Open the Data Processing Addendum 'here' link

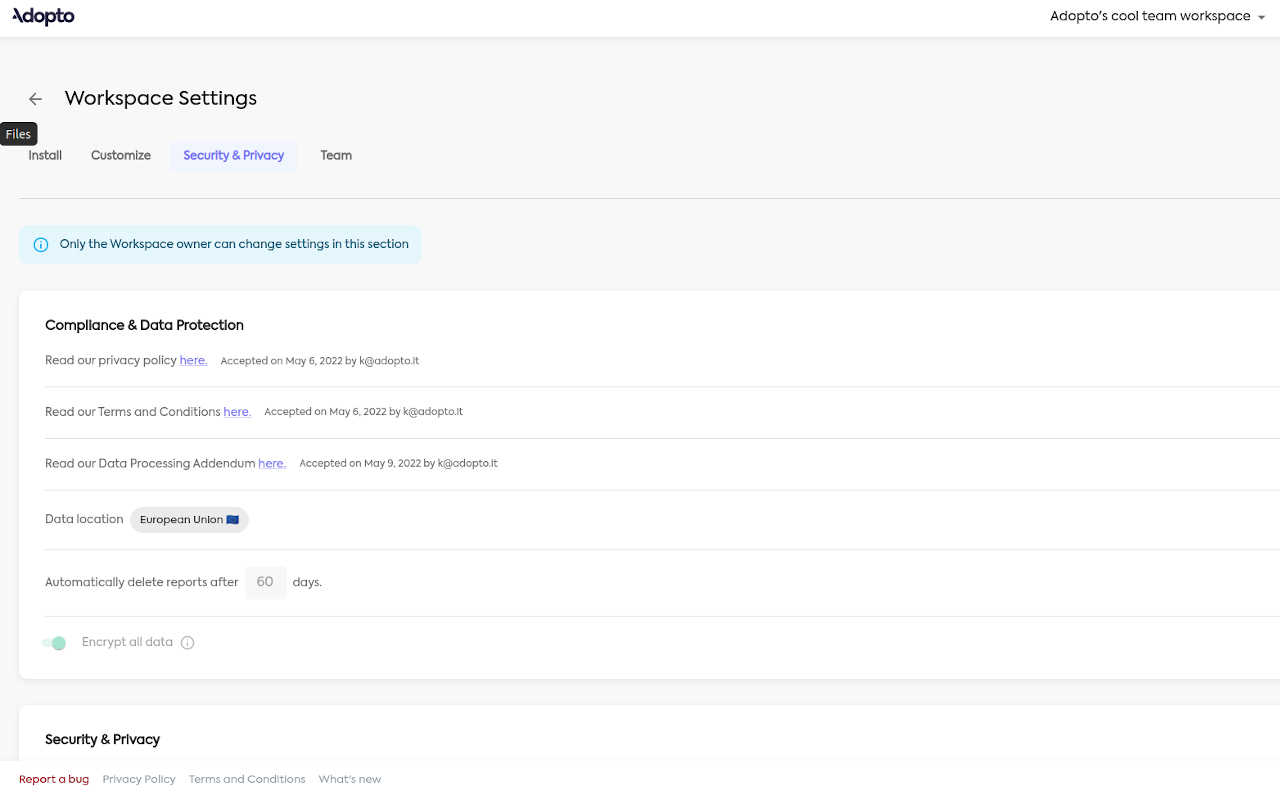pyautogui.click(x=272, y=464)
